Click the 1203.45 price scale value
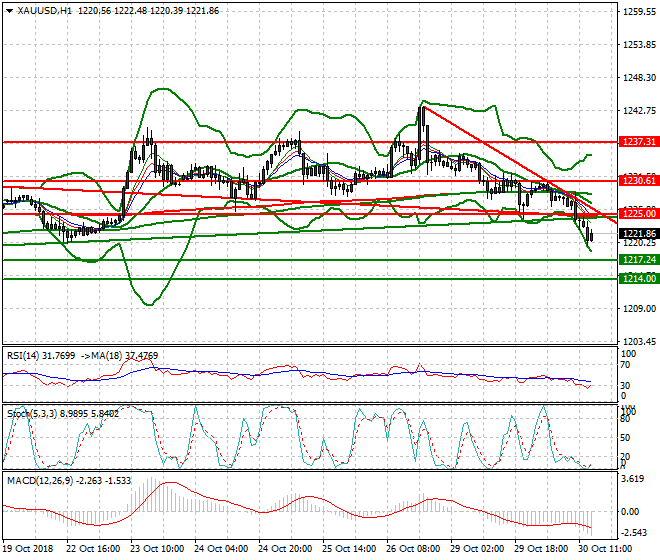Image resolution: width=660 pixels, height=560 pixels. (639, 341)
